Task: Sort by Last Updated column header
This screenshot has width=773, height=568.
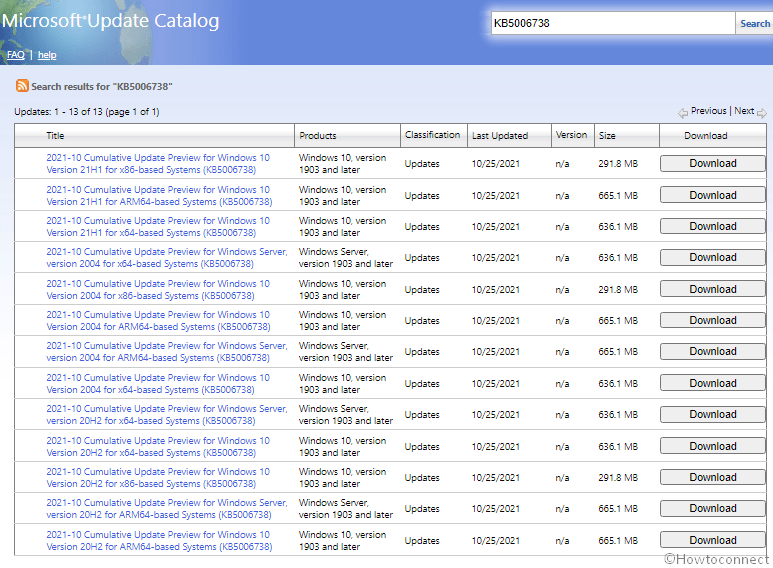Action: tap(499, 136)
